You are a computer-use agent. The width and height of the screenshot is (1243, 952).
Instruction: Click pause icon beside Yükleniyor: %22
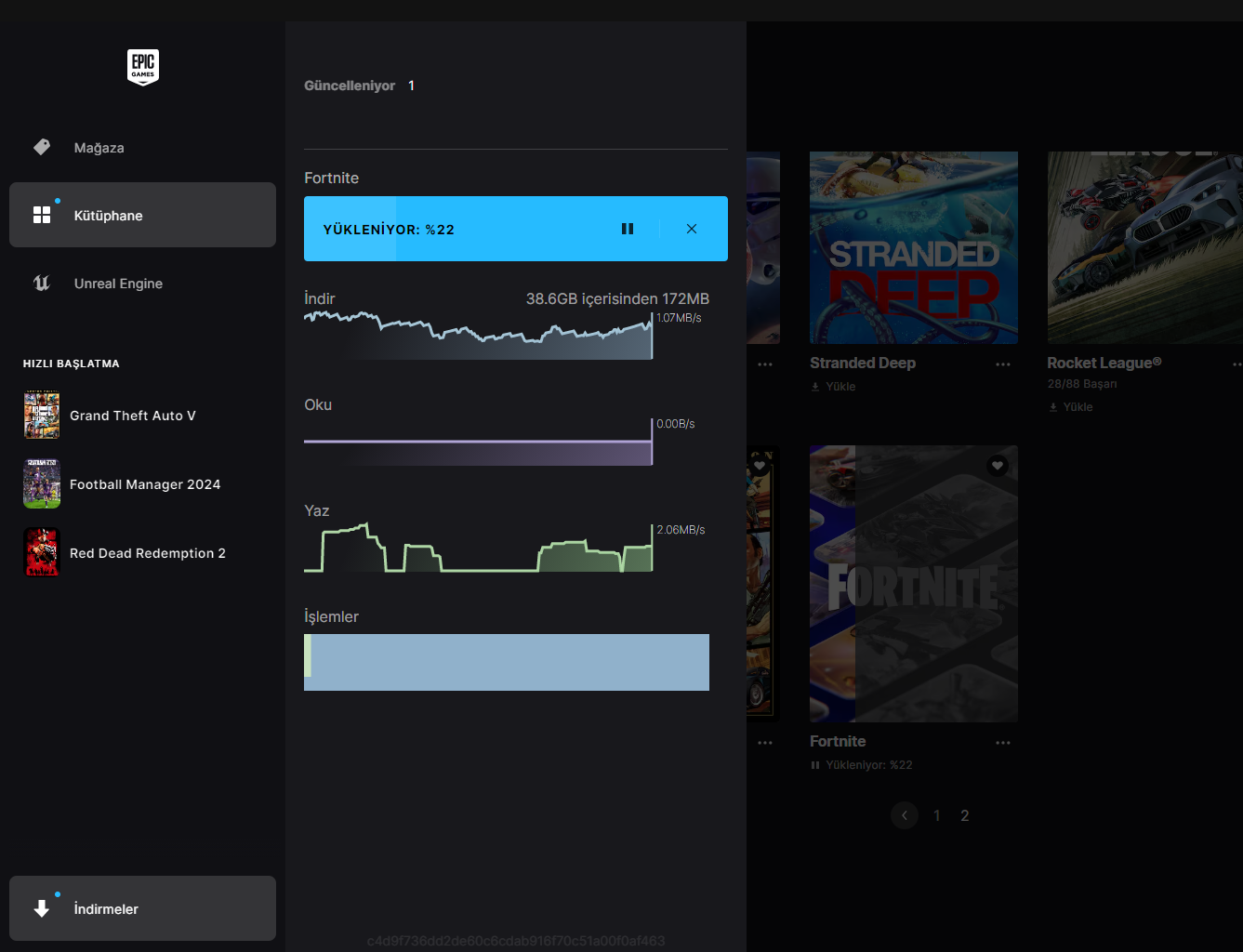click(x=815, y=765)
